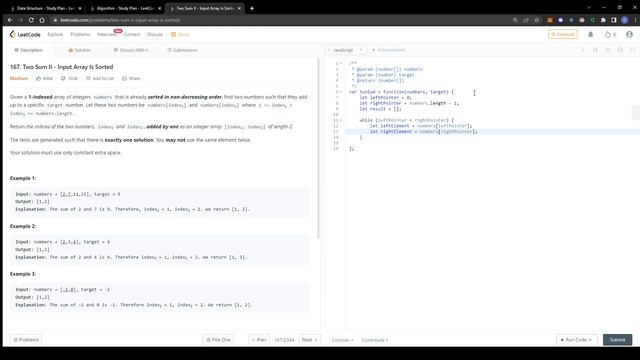Click Add to List
Screen dimensions: 640x360
point(100,78)
